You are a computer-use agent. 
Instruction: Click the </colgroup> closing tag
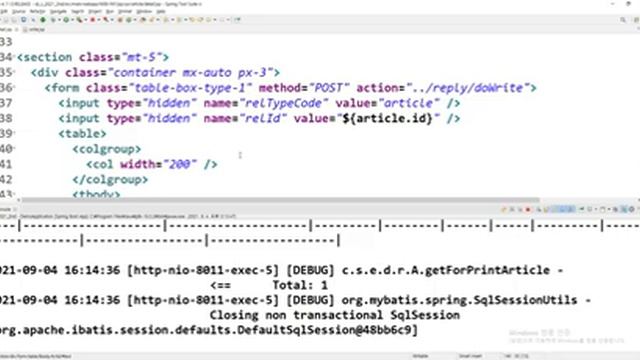point(110,180)
